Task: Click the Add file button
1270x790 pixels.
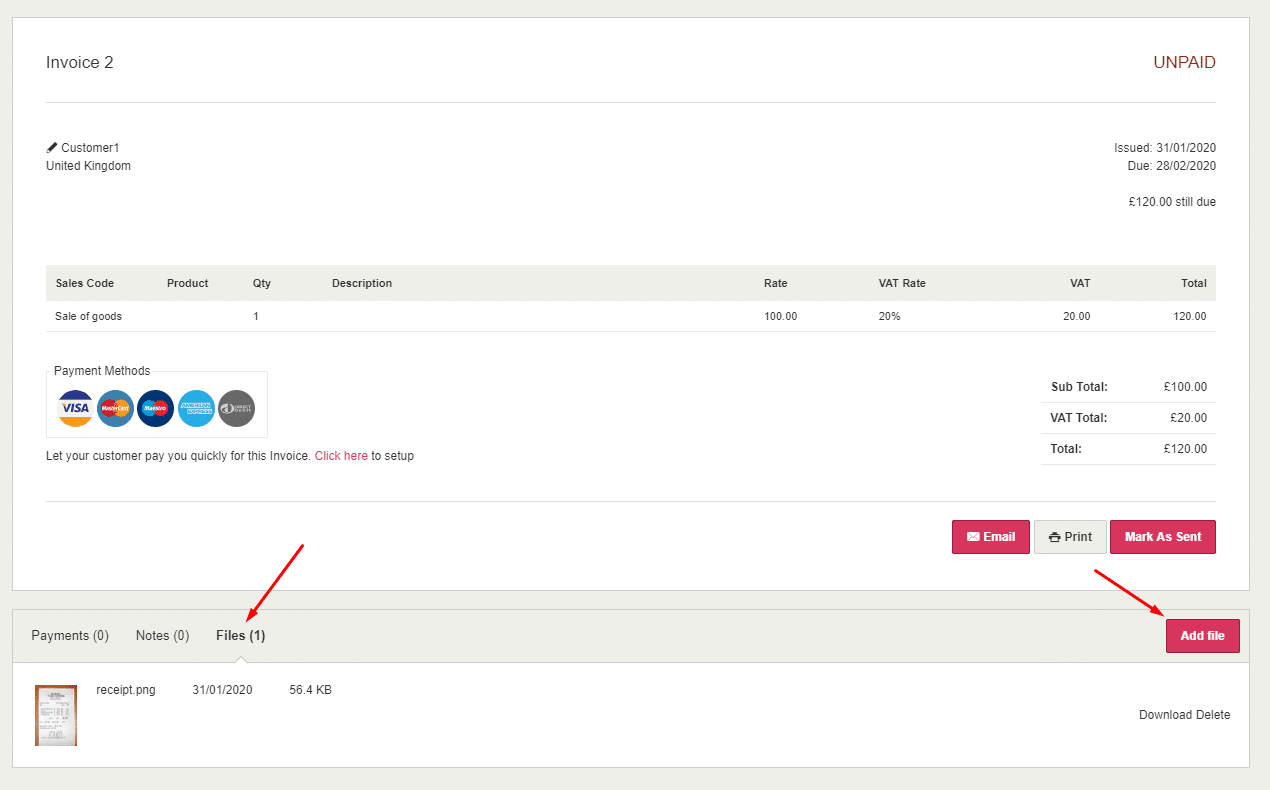Action: (x=1202, y=636)
